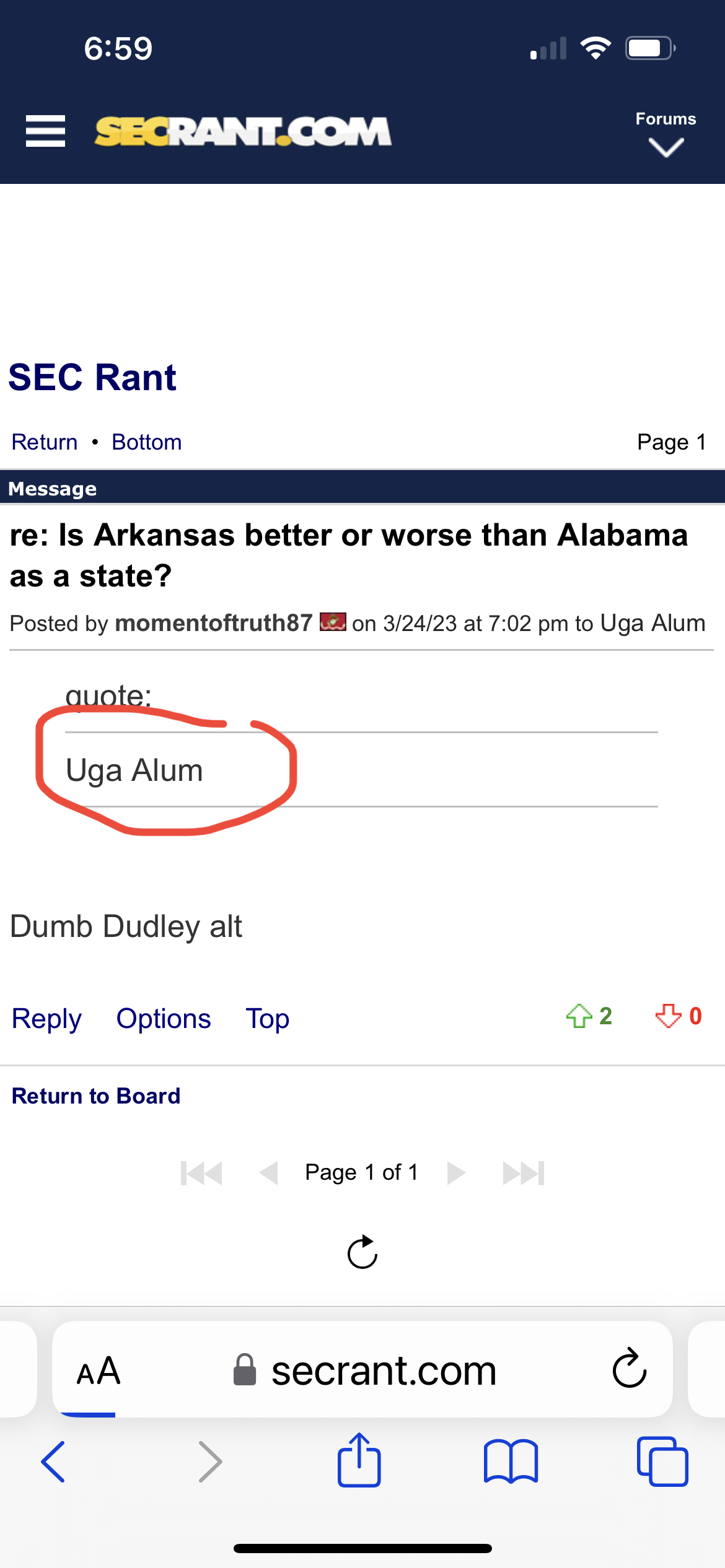Image resolution: width=725 pixels, height=1568 pixels.
Task: Jump to Bottom link
Action: (x=147, y=442)
